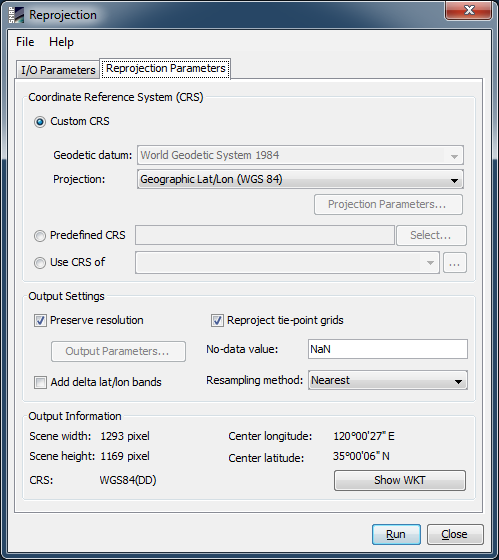Click the ellipsis browse button beside Use CRS of
The width and height of the screenshot is (499, 560).
tap(454, 263)
